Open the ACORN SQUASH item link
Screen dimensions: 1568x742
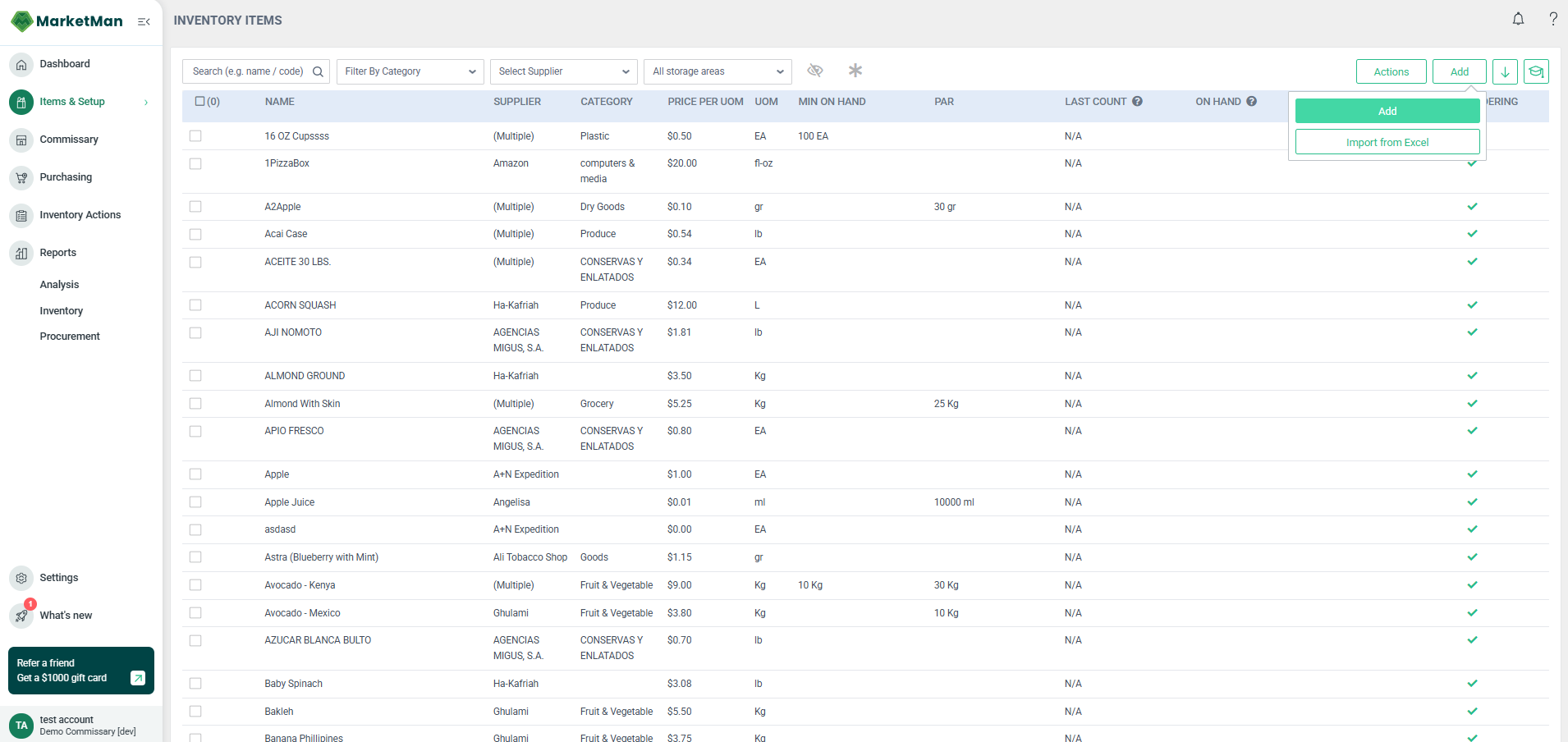click(x=300, y=305)
